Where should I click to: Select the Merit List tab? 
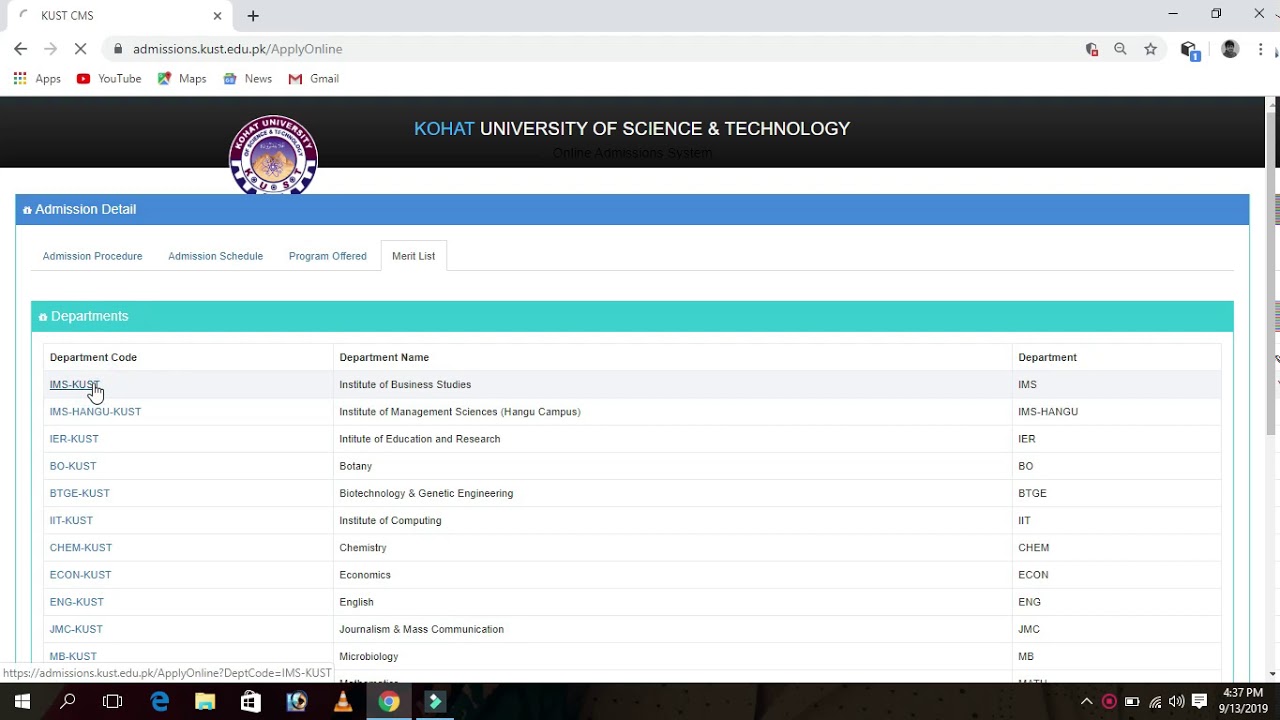point(413,256)
